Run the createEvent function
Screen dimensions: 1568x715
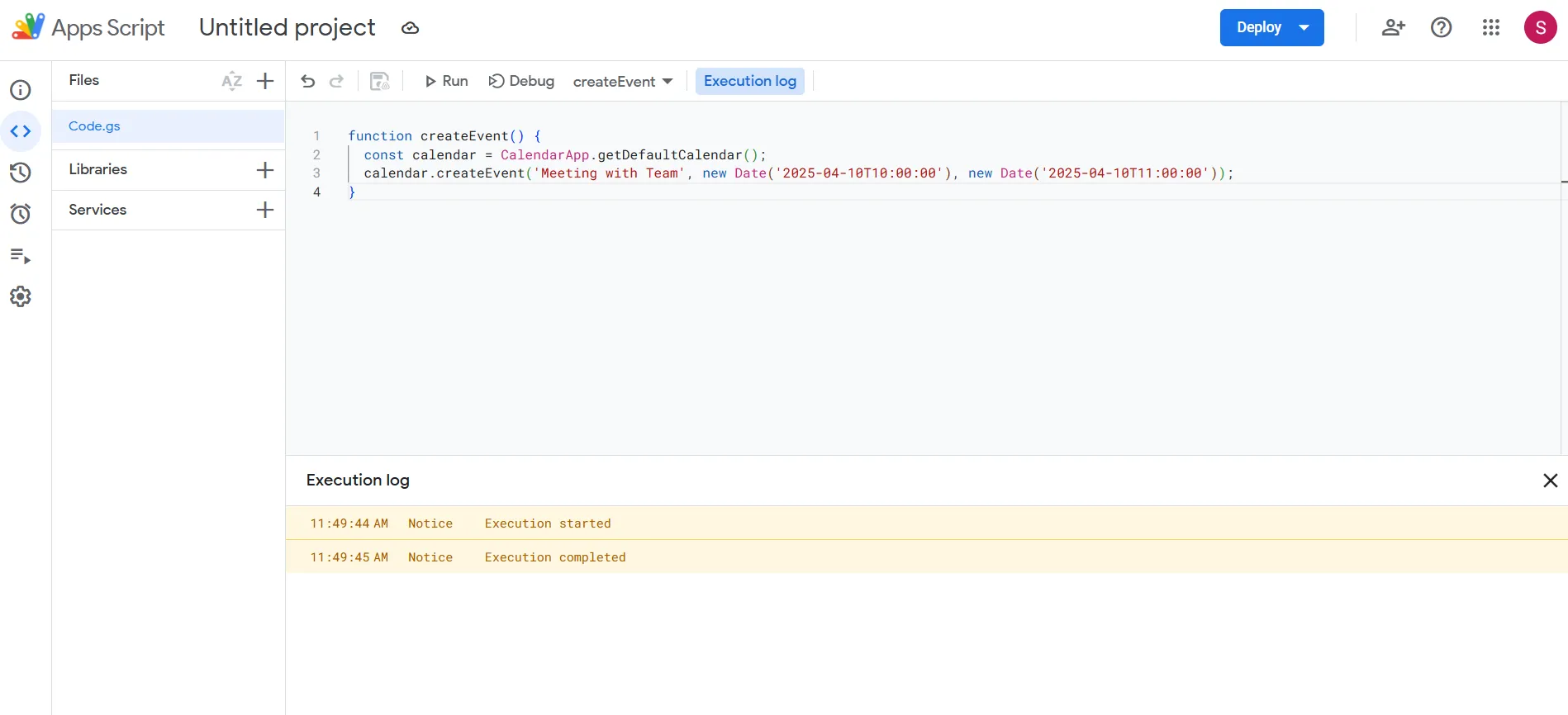tap(446, 81)
